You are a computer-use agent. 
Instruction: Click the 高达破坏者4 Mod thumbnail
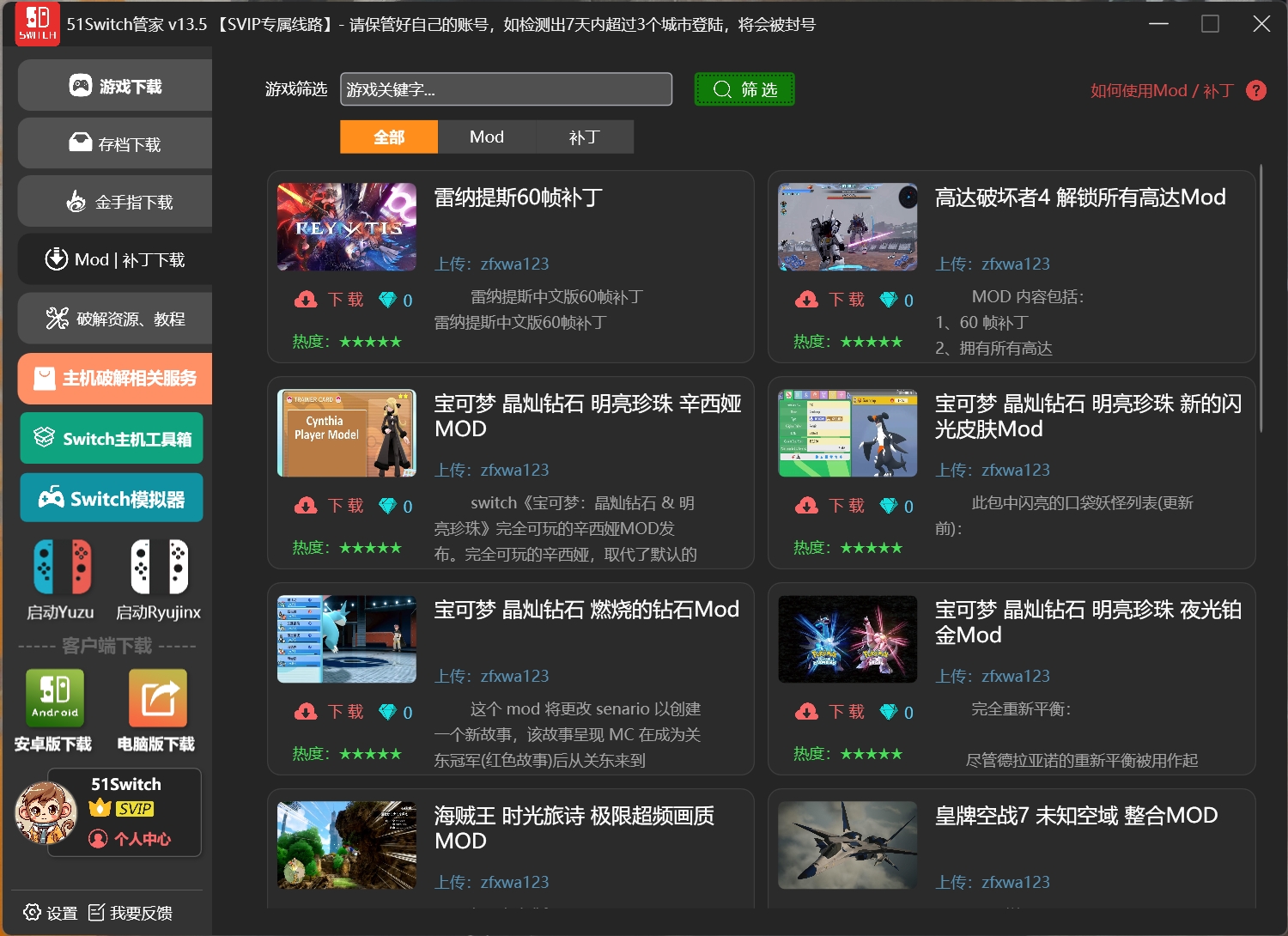tap(848, 227)
